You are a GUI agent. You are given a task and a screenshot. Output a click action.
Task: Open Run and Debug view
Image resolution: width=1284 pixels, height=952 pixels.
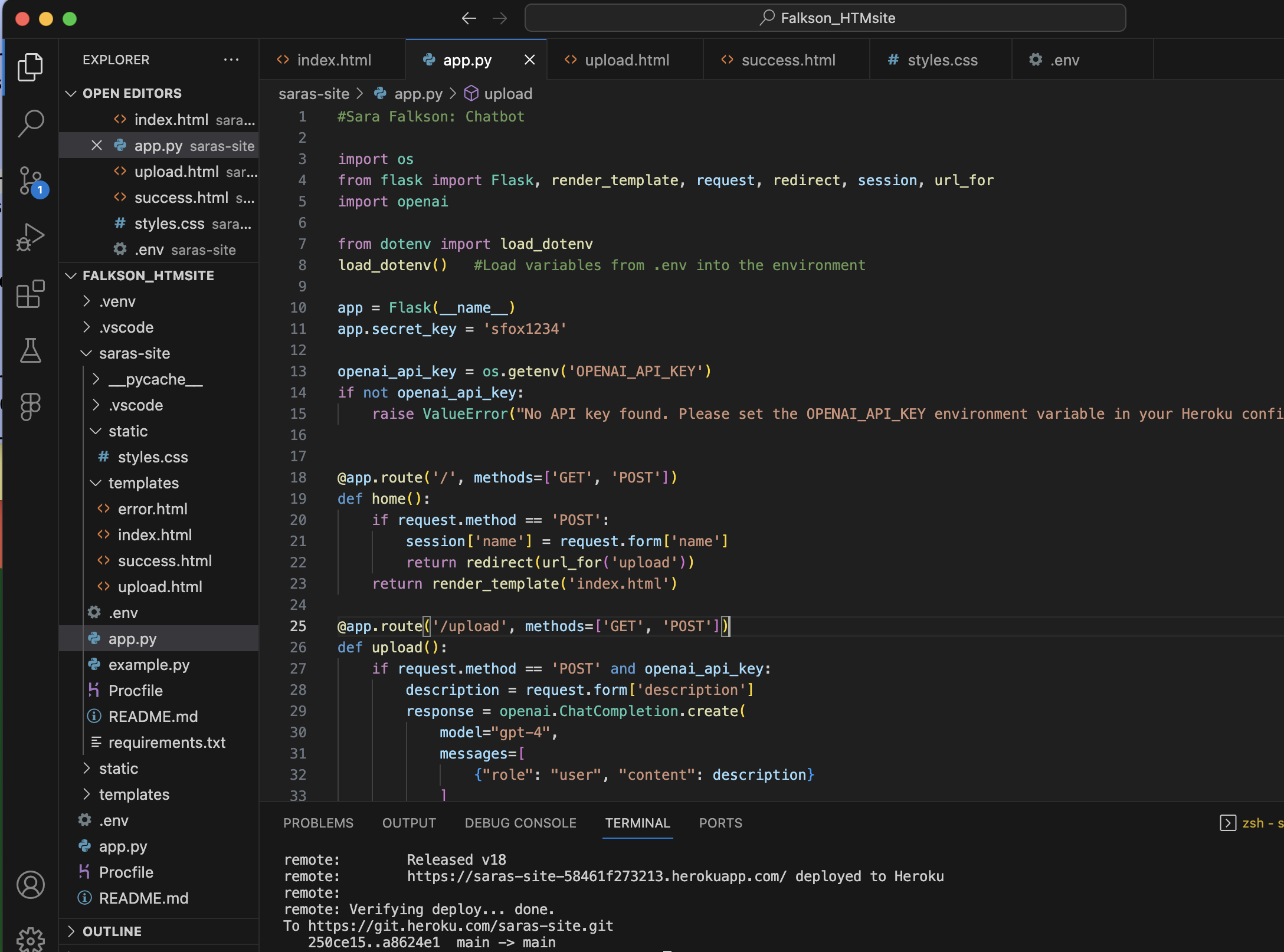(x=30, y=237)
